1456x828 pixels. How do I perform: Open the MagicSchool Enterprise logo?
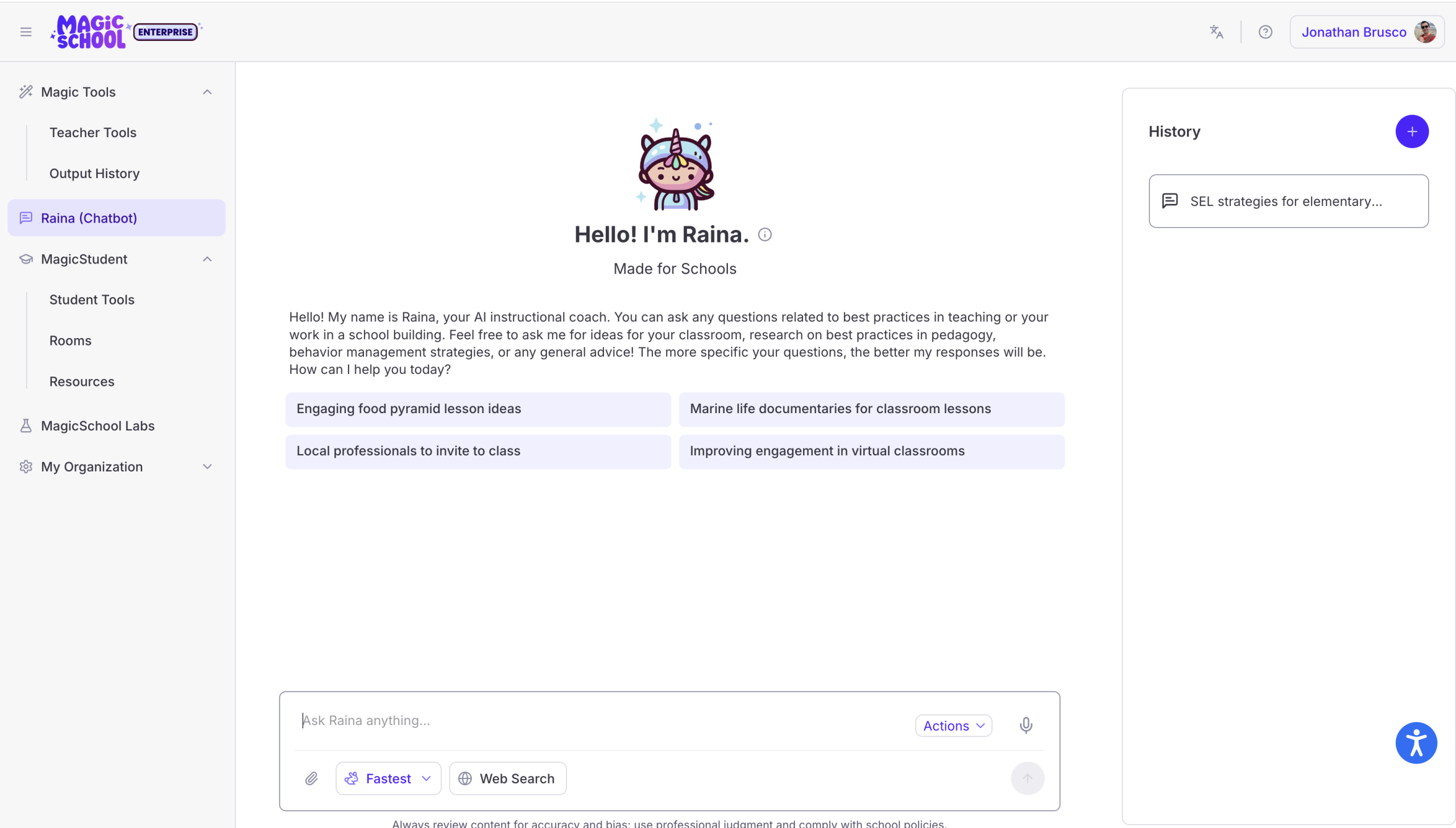(126, 32)
